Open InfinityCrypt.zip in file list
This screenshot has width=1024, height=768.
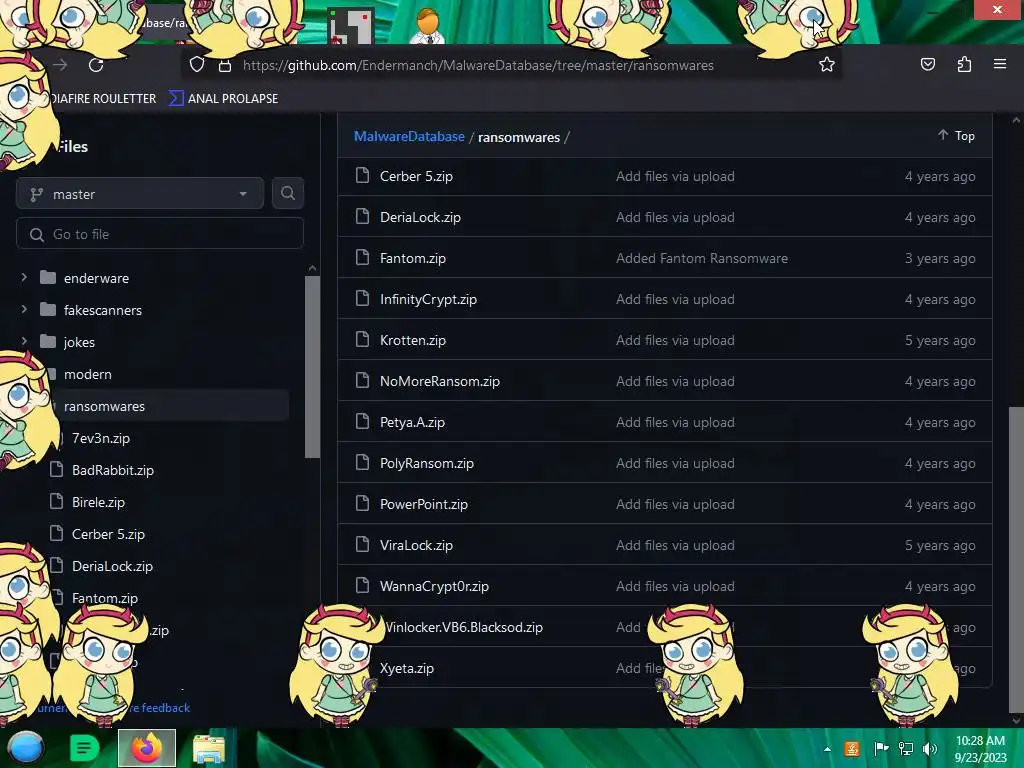click(428, 299)
